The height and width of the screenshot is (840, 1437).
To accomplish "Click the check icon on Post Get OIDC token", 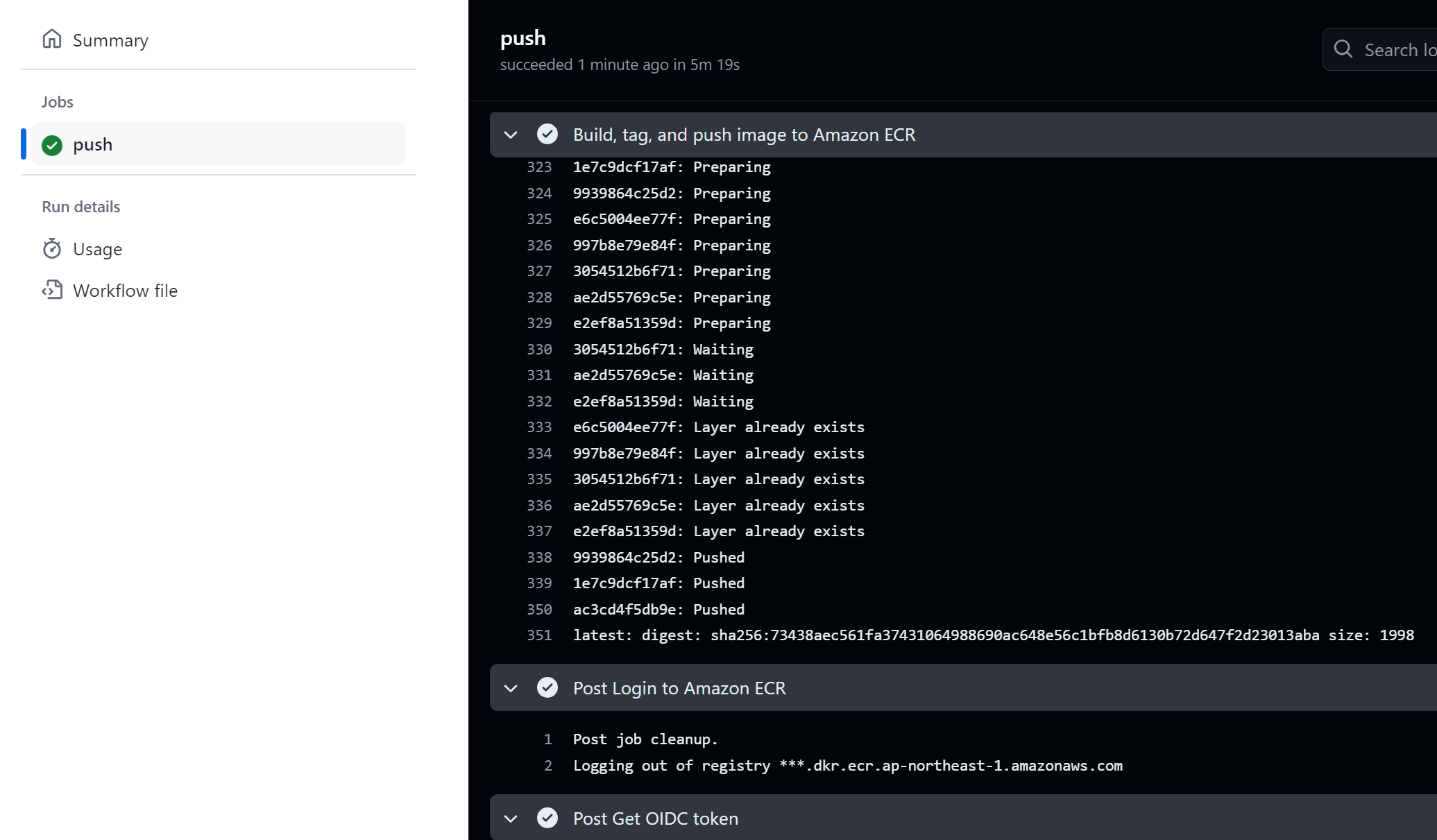I will point(547,818).
